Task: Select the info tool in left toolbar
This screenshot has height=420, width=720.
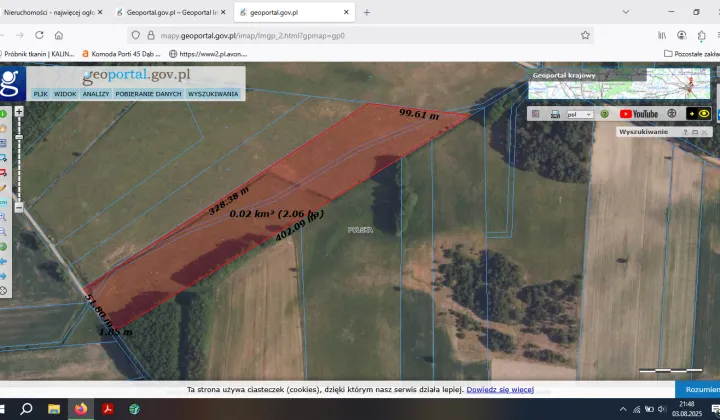Action: [x=4, y=114]
